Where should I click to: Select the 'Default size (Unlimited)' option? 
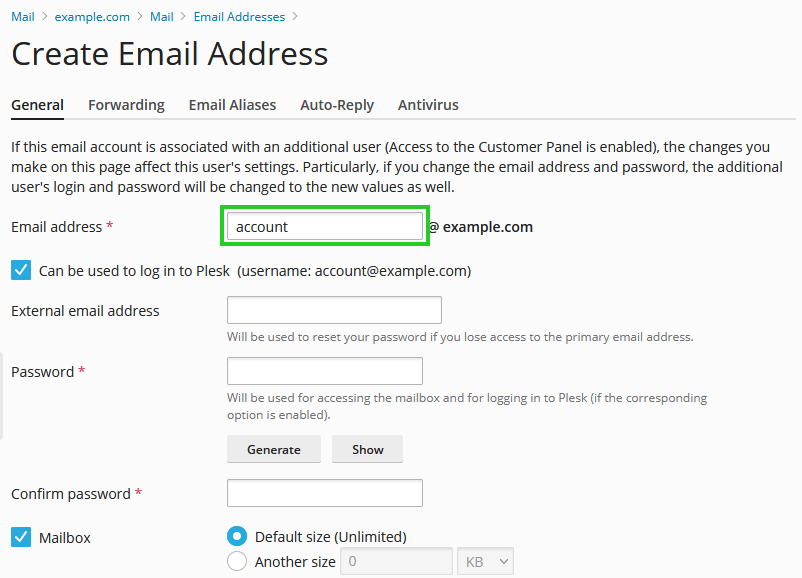[236, 536]
